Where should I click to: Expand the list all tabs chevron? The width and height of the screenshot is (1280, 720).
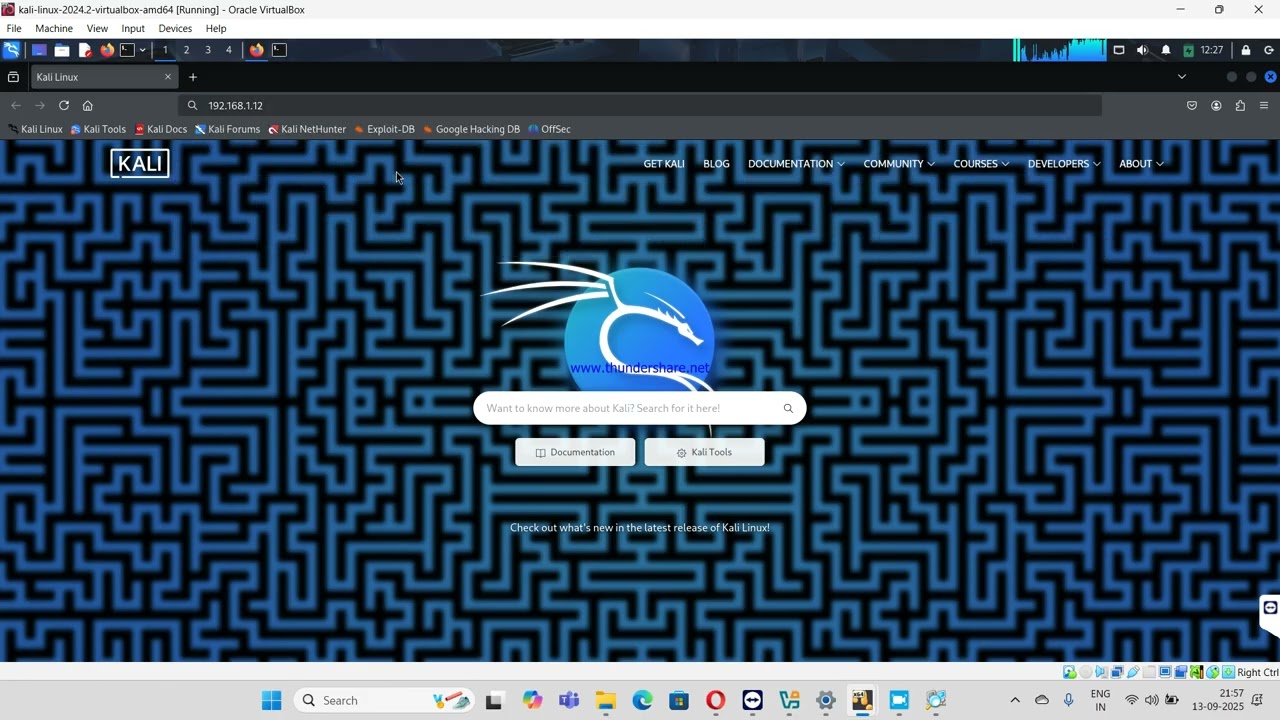(1182, 77)
